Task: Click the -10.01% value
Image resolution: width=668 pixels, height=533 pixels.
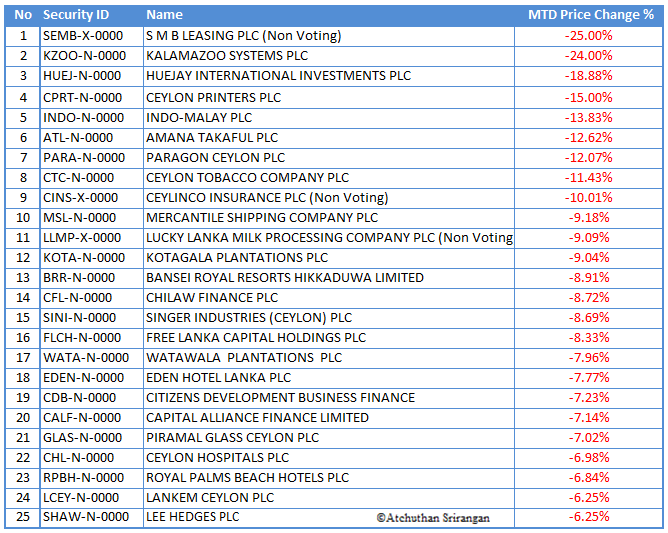Action: click(x=588, y=198)
